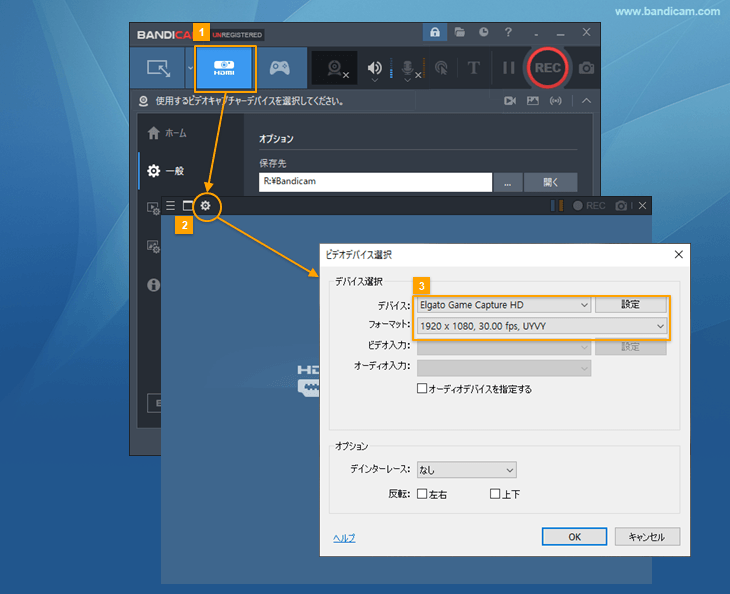Open the オーディオ入力 dropdown
This screenshot has width=730, height=594.
pos(504,368)
